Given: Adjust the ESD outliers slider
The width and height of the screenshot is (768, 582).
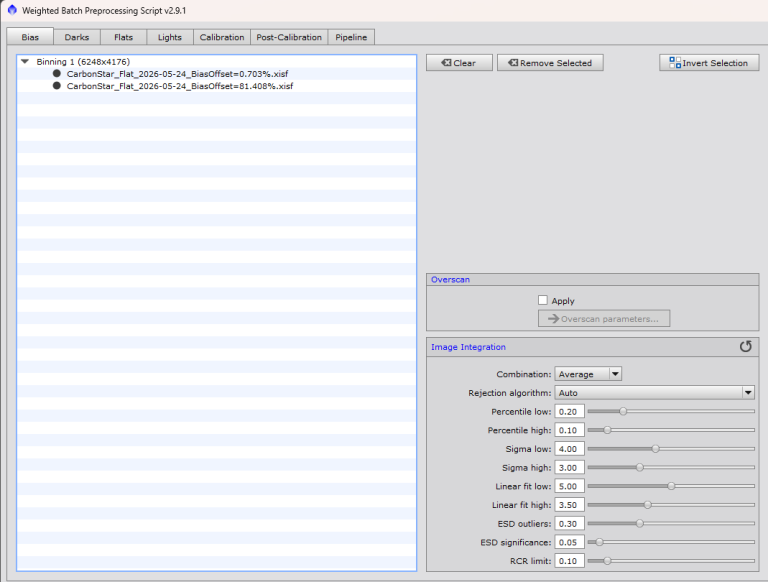Looking at the screenshot, I should 671,523.
